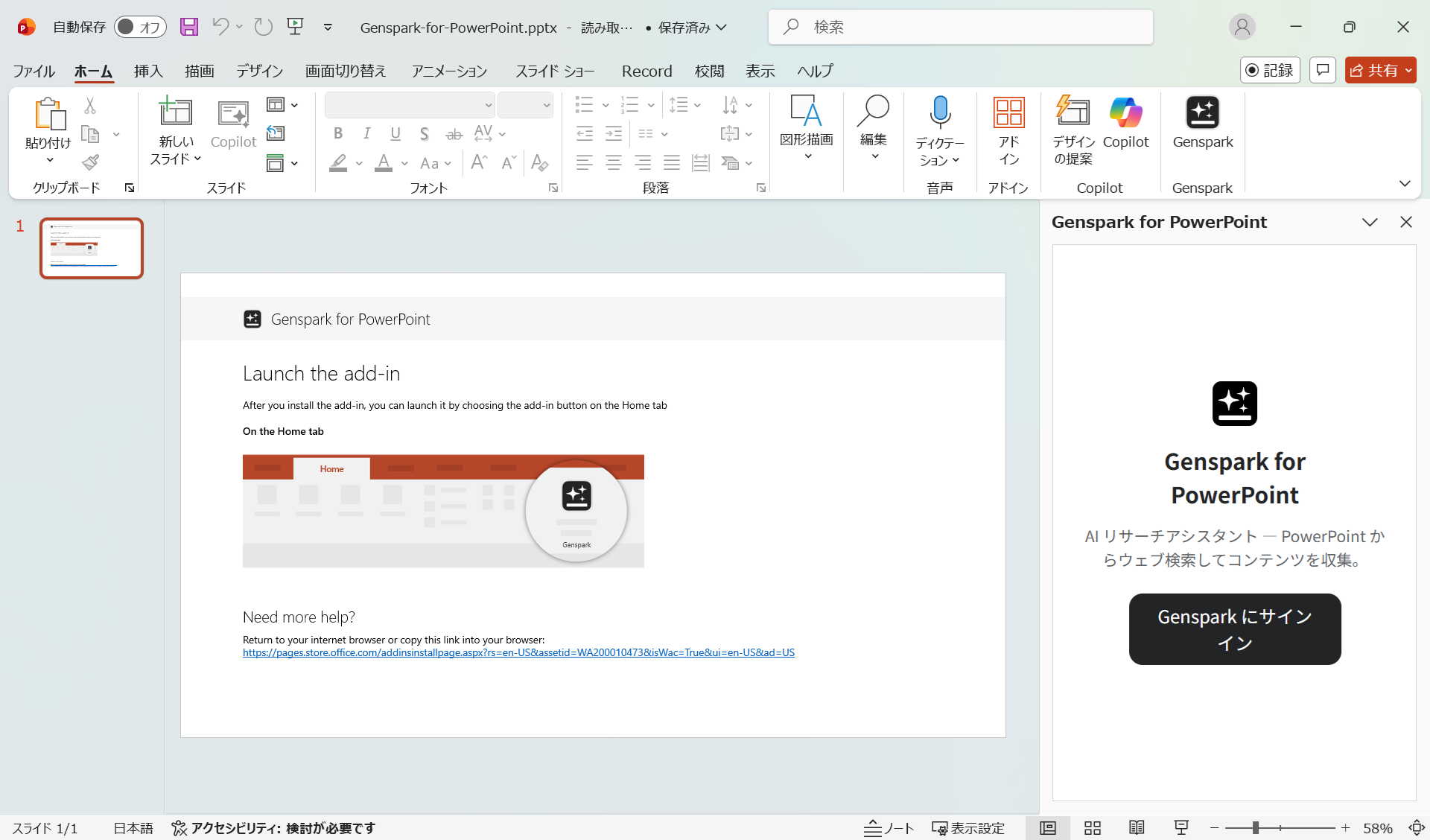The height and width of the screenshot is (840, 1430).
Task: Open the pages.store.office.com link on the slide
Action: [x=518, y=652]
